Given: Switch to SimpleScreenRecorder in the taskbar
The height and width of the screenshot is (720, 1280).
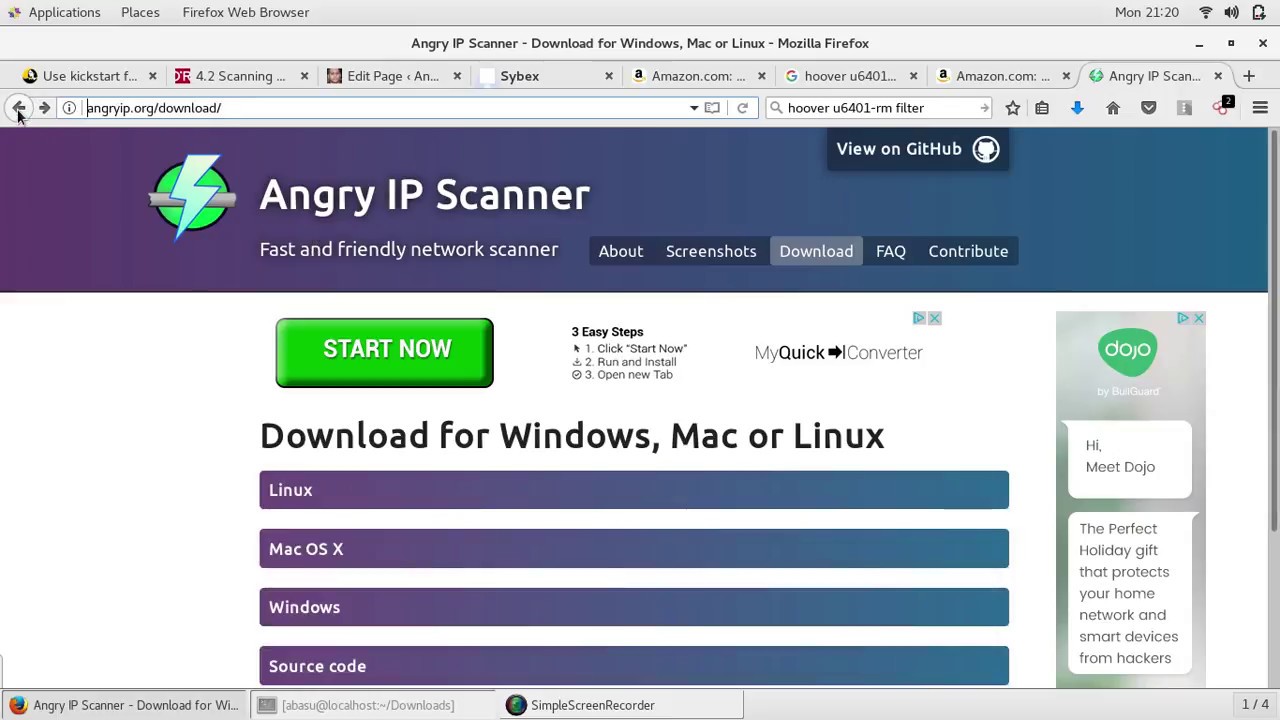Looking at the screenshot, I should [x=620, y=705].
